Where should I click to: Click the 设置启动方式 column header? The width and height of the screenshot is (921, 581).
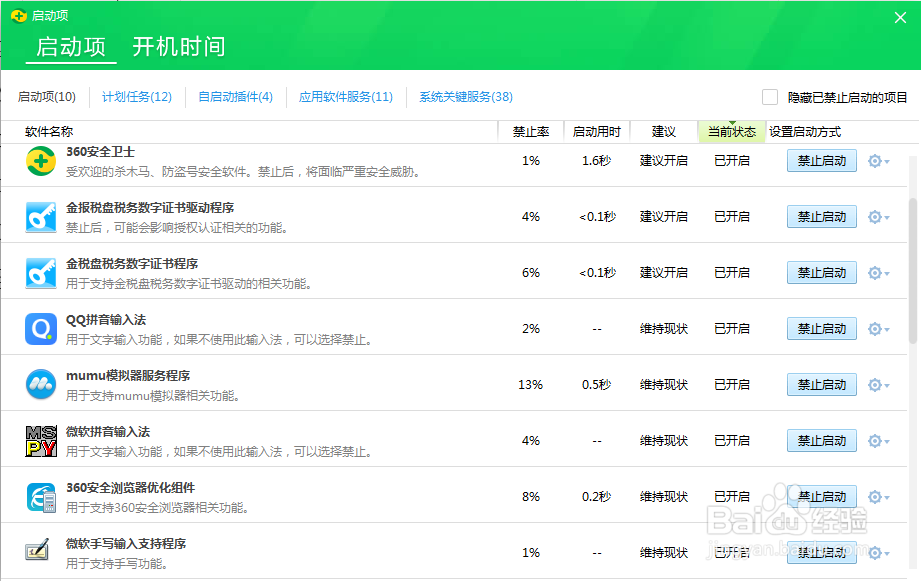click(x=805, y=132)
